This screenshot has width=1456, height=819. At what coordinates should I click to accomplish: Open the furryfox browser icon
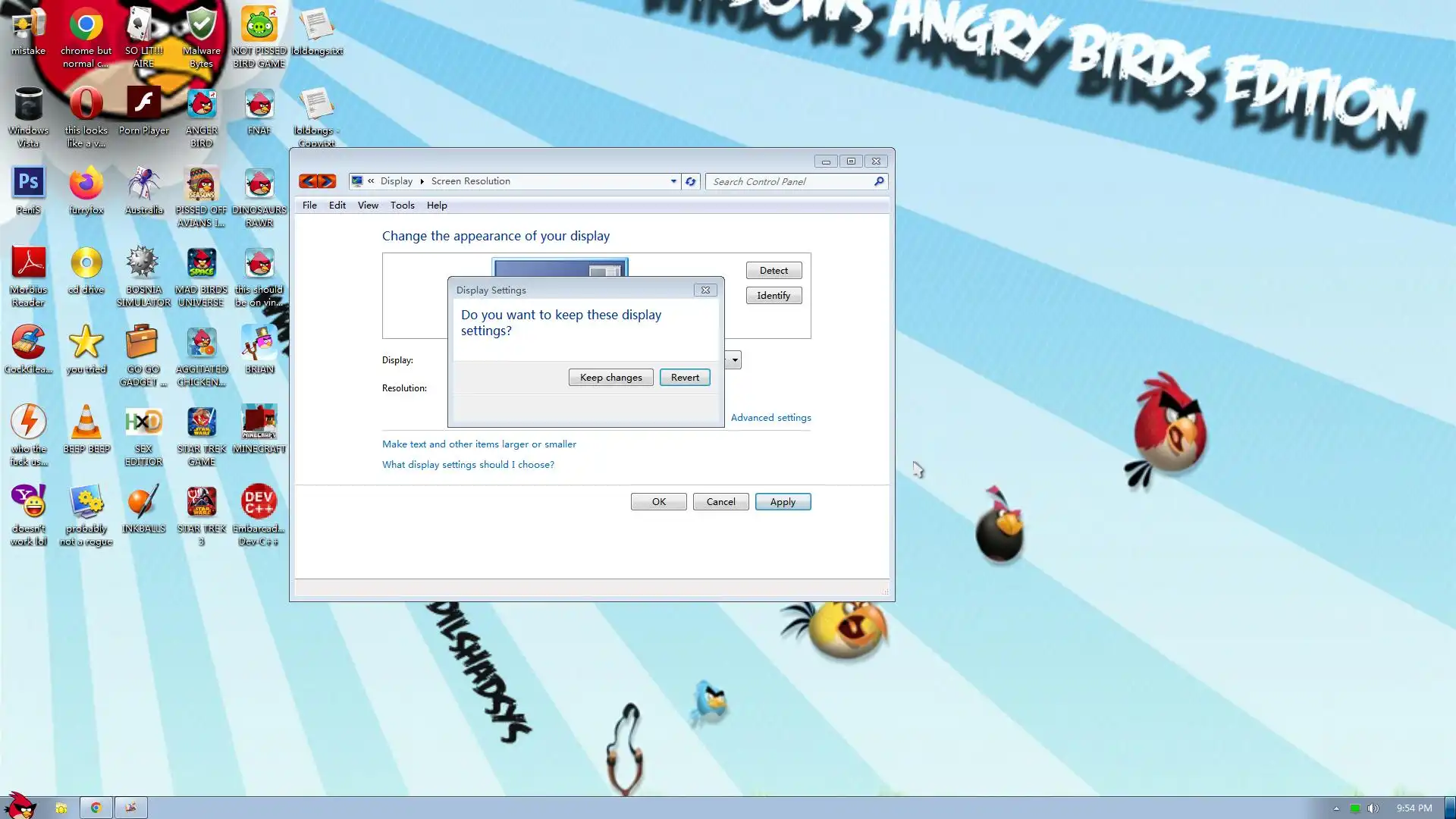pyautogui.click(x=86, y=184)
